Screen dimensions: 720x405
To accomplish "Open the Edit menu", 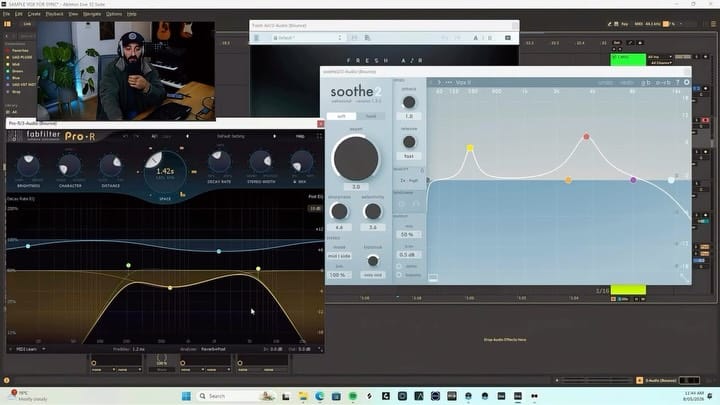I will (18, 14).
